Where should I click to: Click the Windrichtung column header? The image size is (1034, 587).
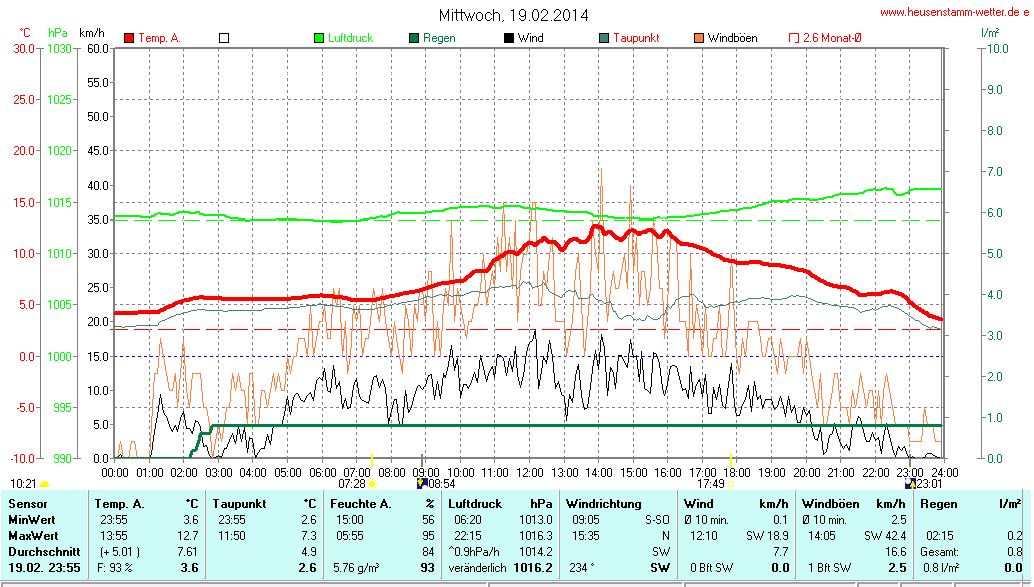pyautogui.click(x=603, y=504)
